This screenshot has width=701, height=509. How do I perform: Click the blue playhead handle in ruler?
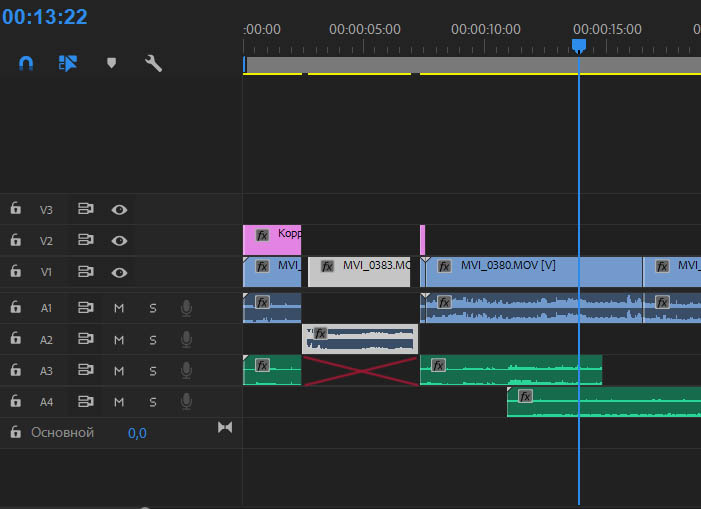[x=579, y=46]
